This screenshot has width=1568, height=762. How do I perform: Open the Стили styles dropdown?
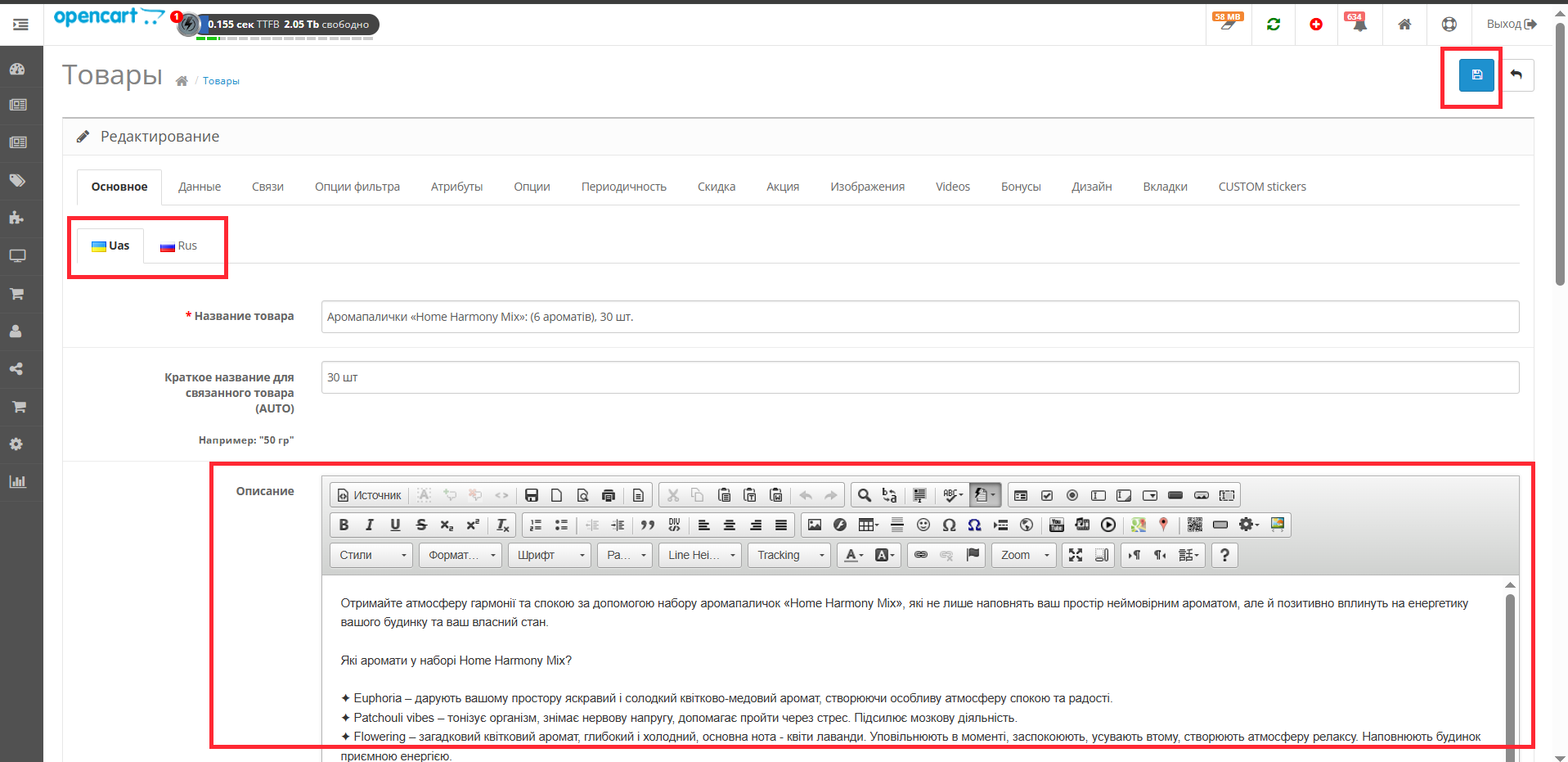pyautogui.click(x=371, y=555)
